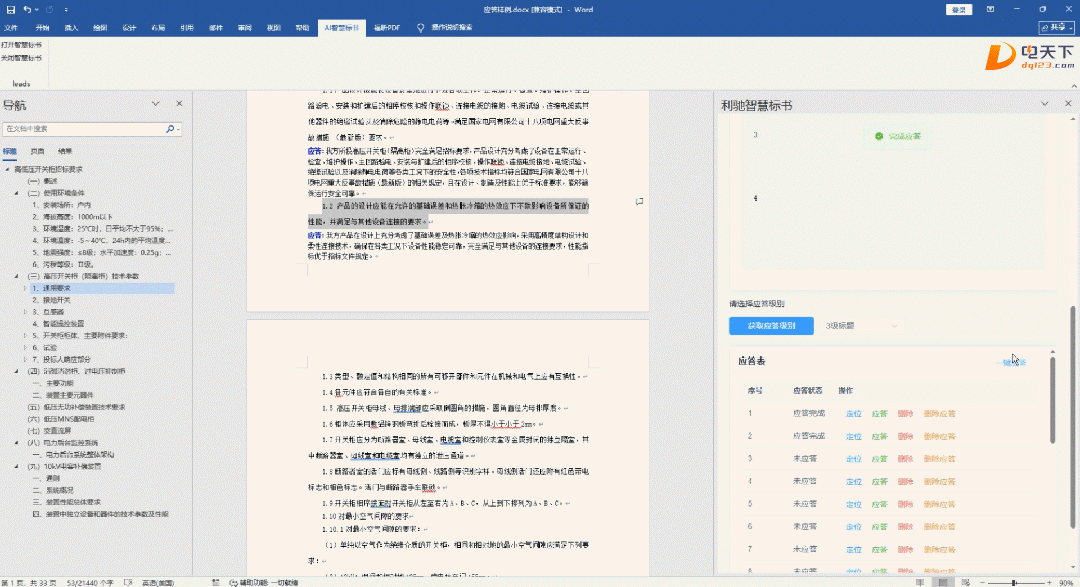Image resolution: width=1080 pixels, height=587 pixels.
Task: Open the Customize Quick Access Toolbar arrow
Action: point(66,10)
